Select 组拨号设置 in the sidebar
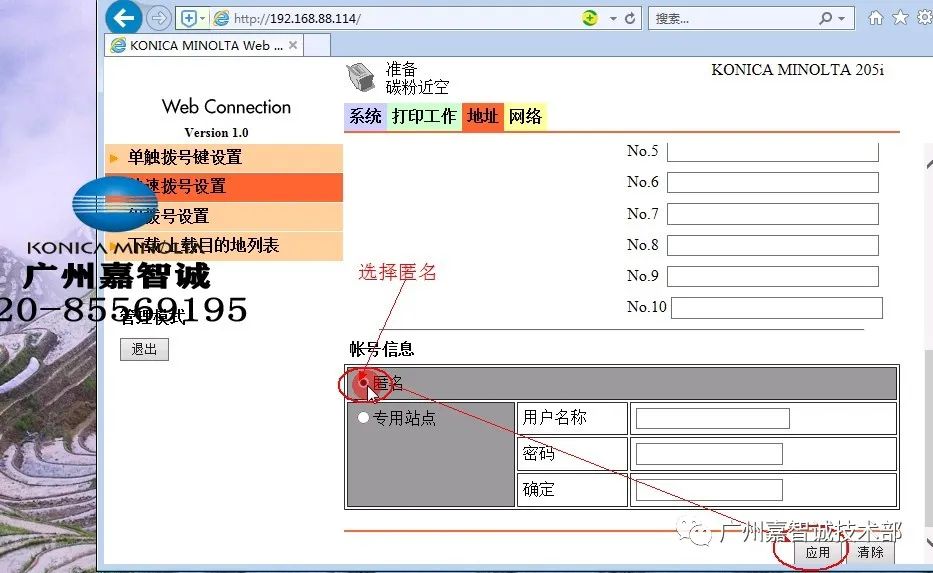The image size is (933, 573). (x=224, y=217)
